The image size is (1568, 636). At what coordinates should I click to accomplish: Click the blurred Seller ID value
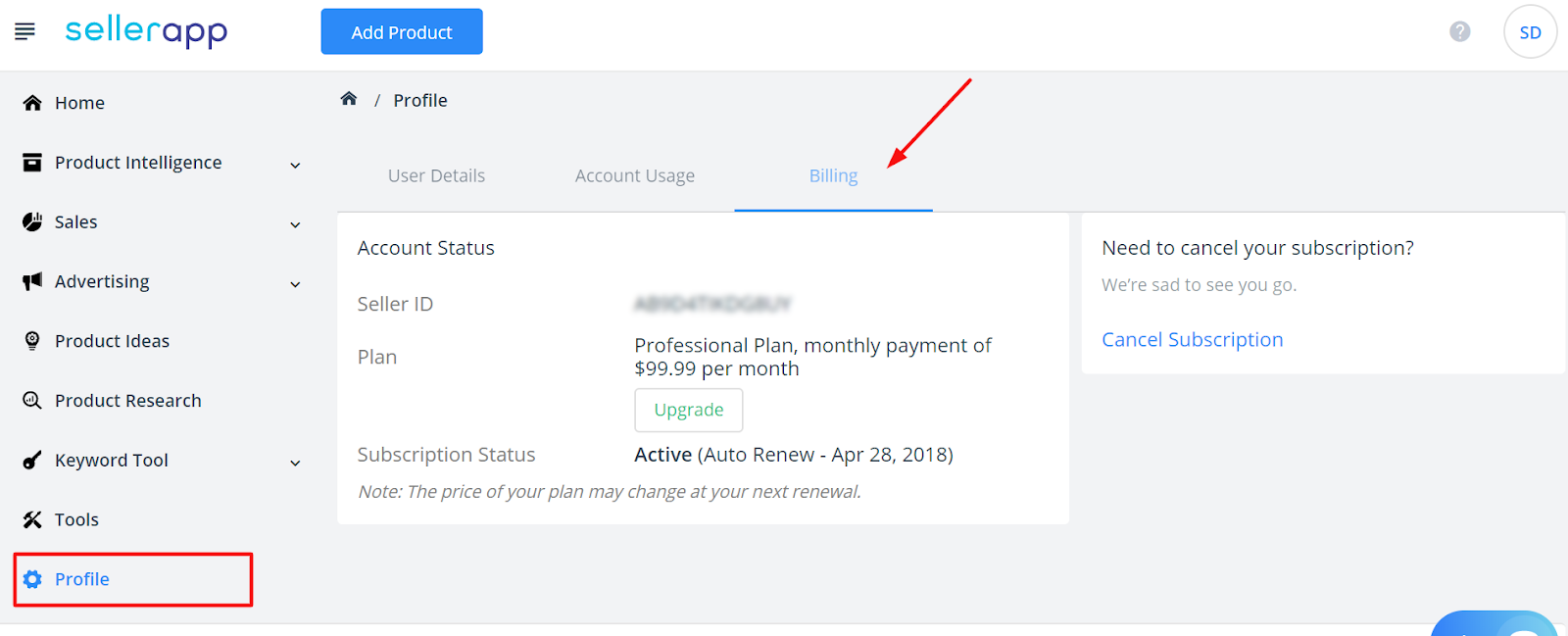(712, 304)
